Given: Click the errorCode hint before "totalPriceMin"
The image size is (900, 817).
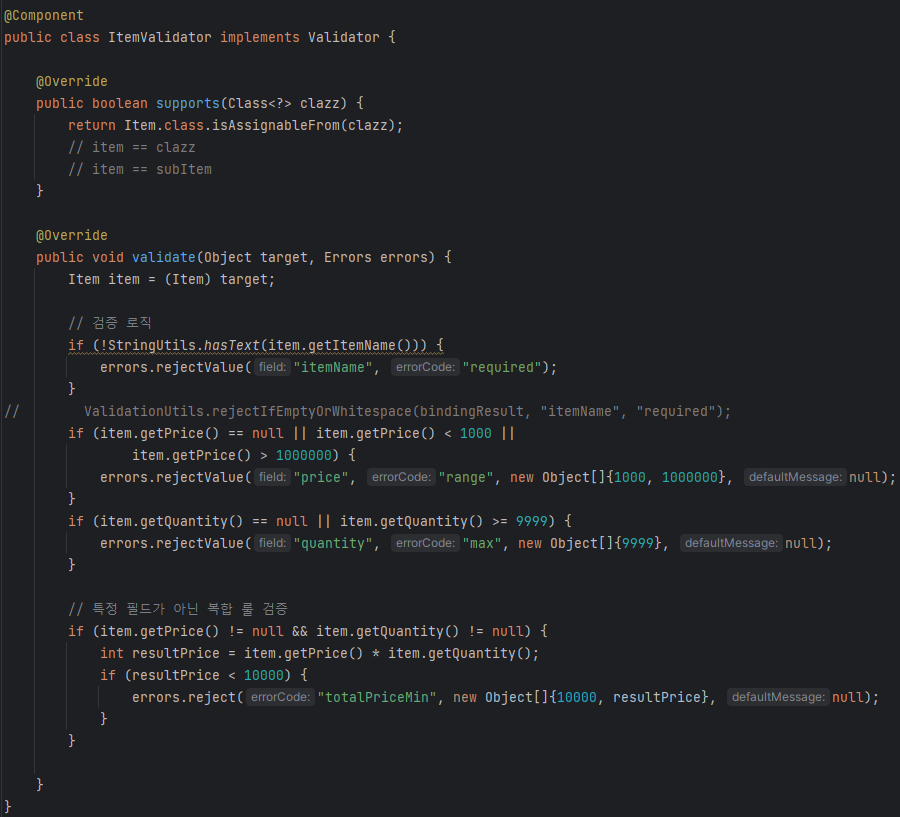Looking at the screenshot, I should 280,697.
